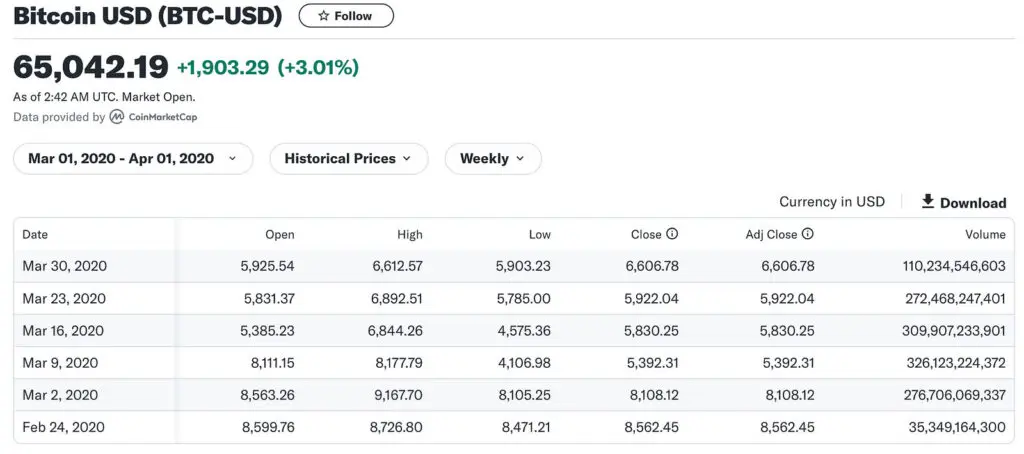1024x454 pixels.
Task: Select the Volume column header
Action: point(985,235)
